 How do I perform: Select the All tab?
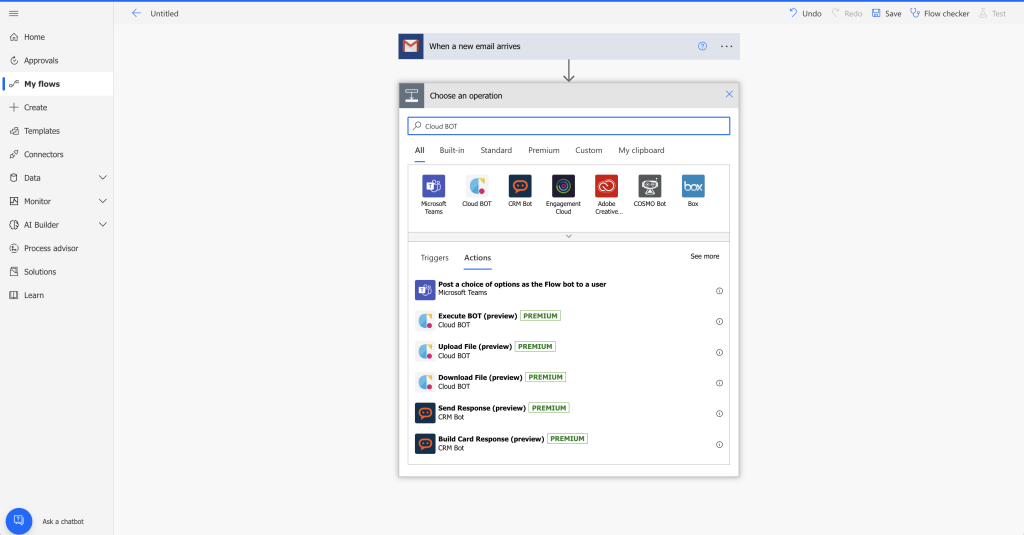coord(419,150)
